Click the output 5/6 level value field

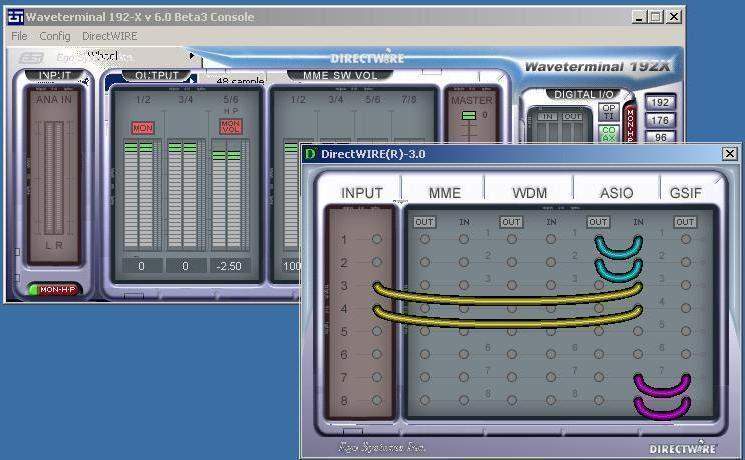tap(229, 266)
